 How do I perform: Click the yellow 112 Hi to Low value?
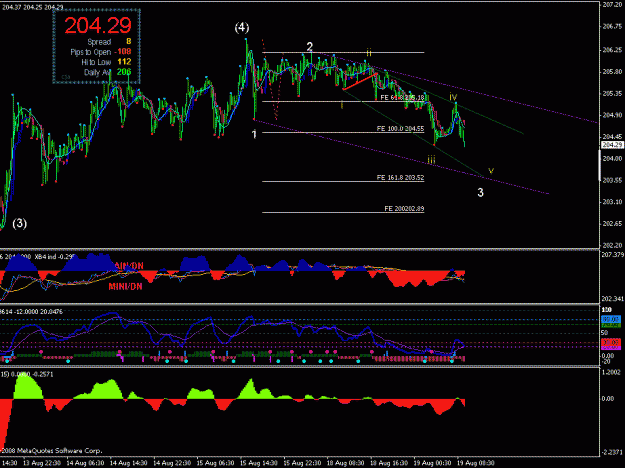tap(124, 62)
